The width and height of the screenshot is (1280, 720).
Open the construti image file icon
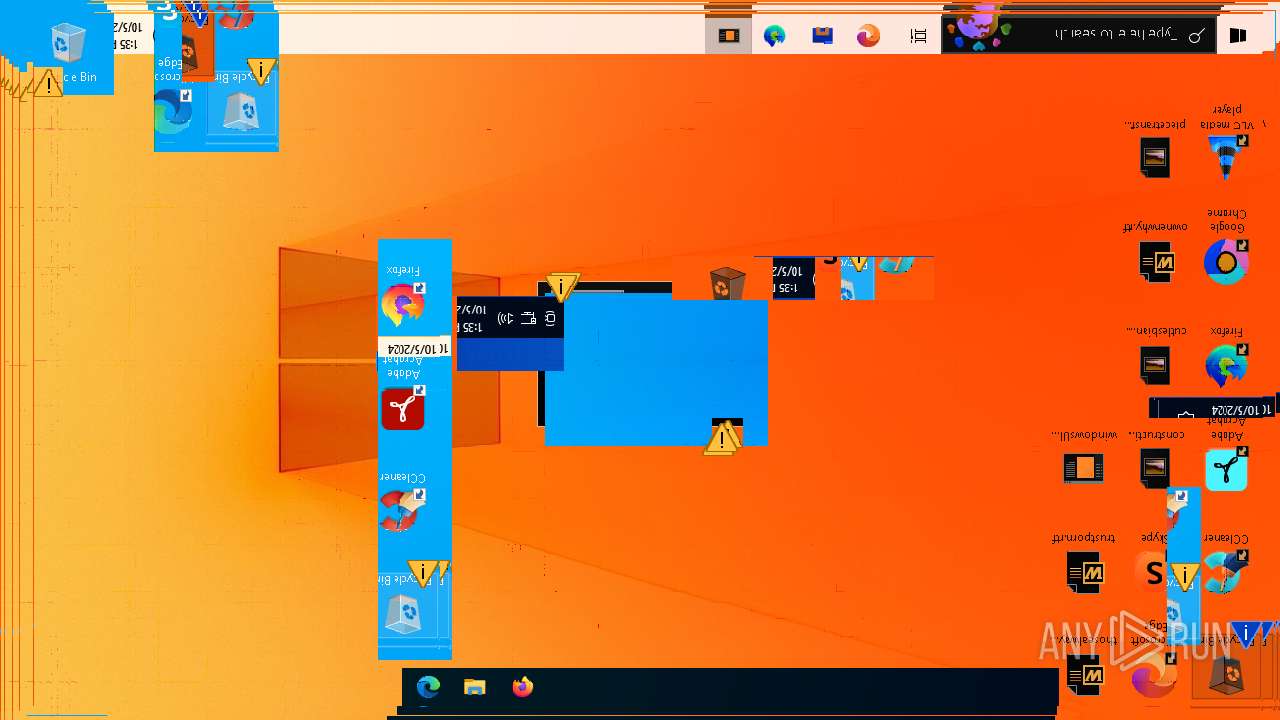[1155, 468]
